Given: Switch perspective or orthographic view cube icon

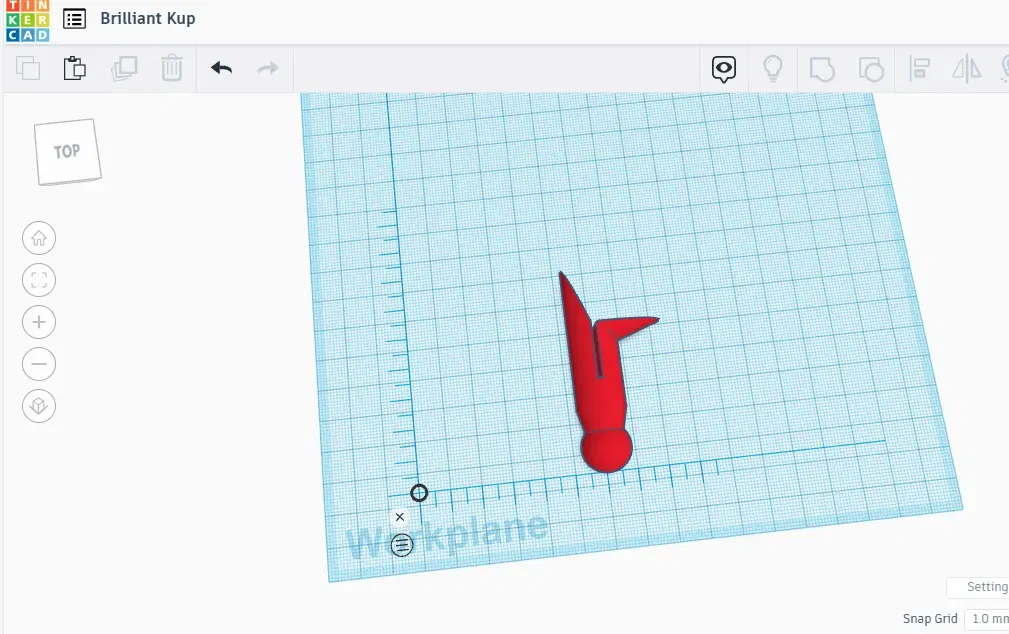Looking at the screenshot, I should tap(39, 406).
